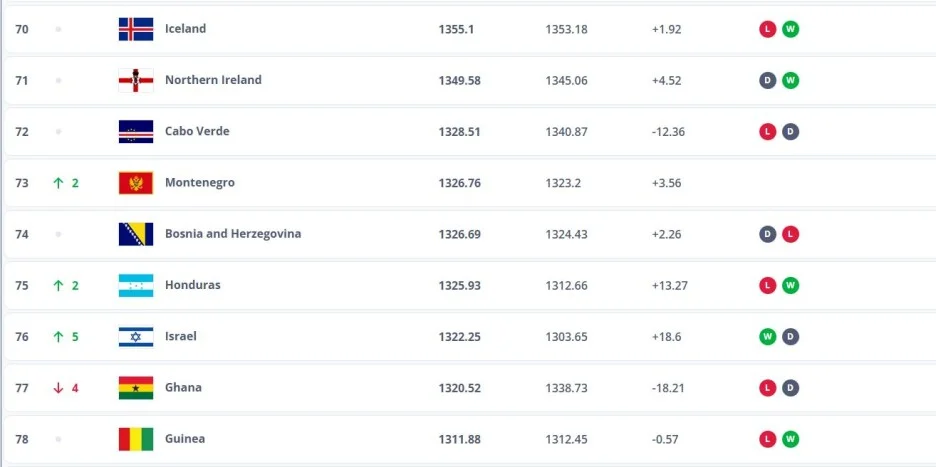Click Montenegro's green up arrow indicator
The height and width of the screenshot is (467, 936).
click(x=58, y=183)
